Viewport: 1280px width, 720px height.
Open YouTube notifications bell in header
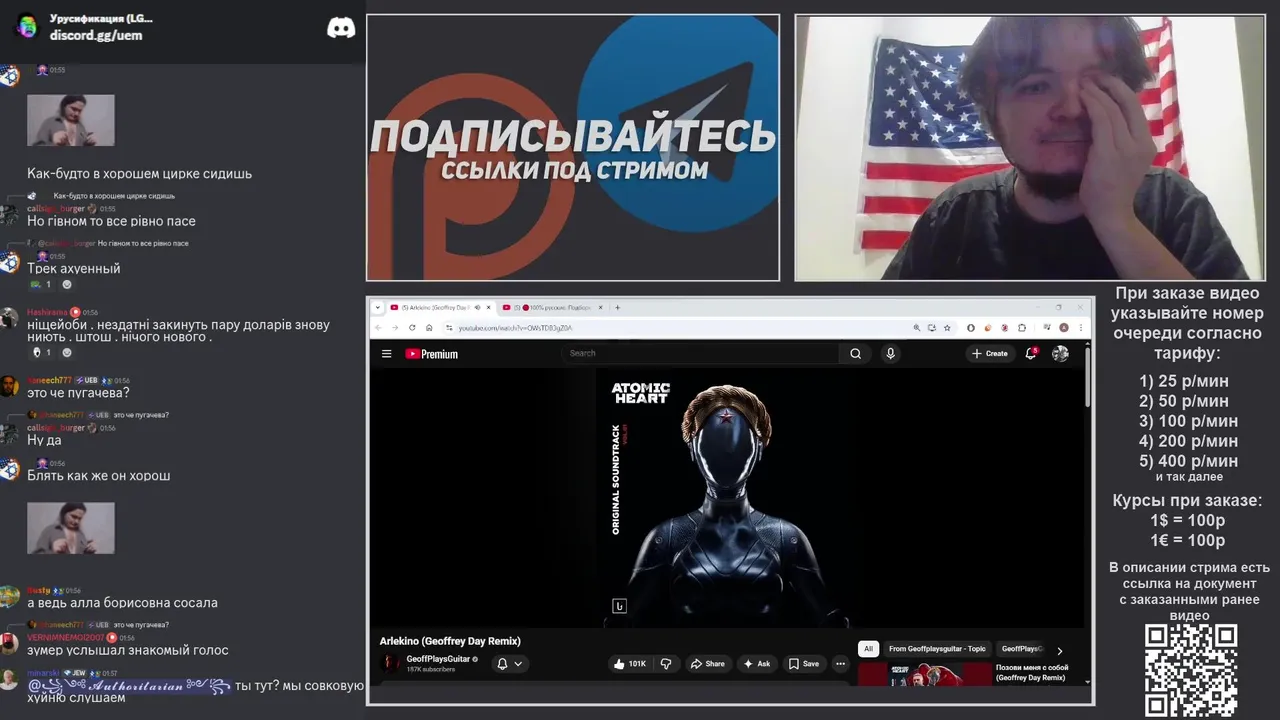click(1031, 353)
